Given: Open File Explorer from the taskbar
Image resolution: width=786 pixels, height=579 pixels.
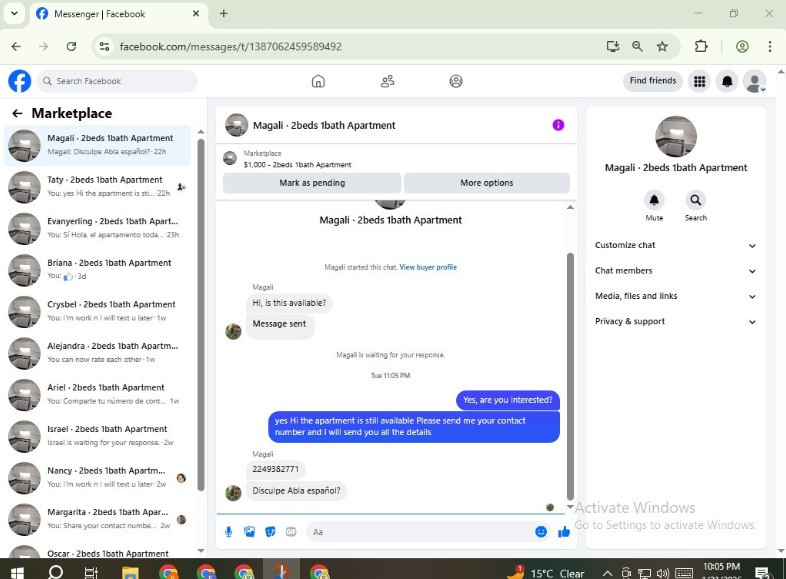Looking at the screenshot, I should 130,572.
